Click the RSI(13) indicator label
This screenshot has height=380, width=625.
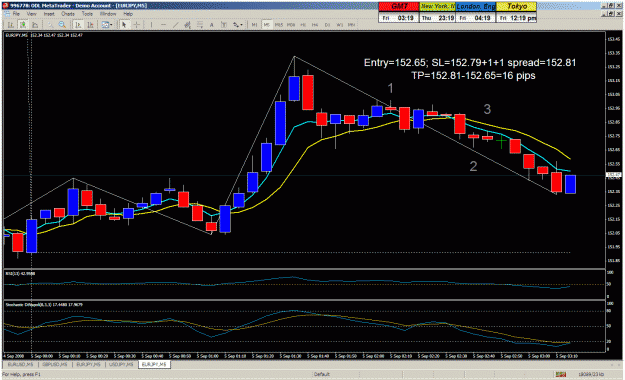click(20, 274)
